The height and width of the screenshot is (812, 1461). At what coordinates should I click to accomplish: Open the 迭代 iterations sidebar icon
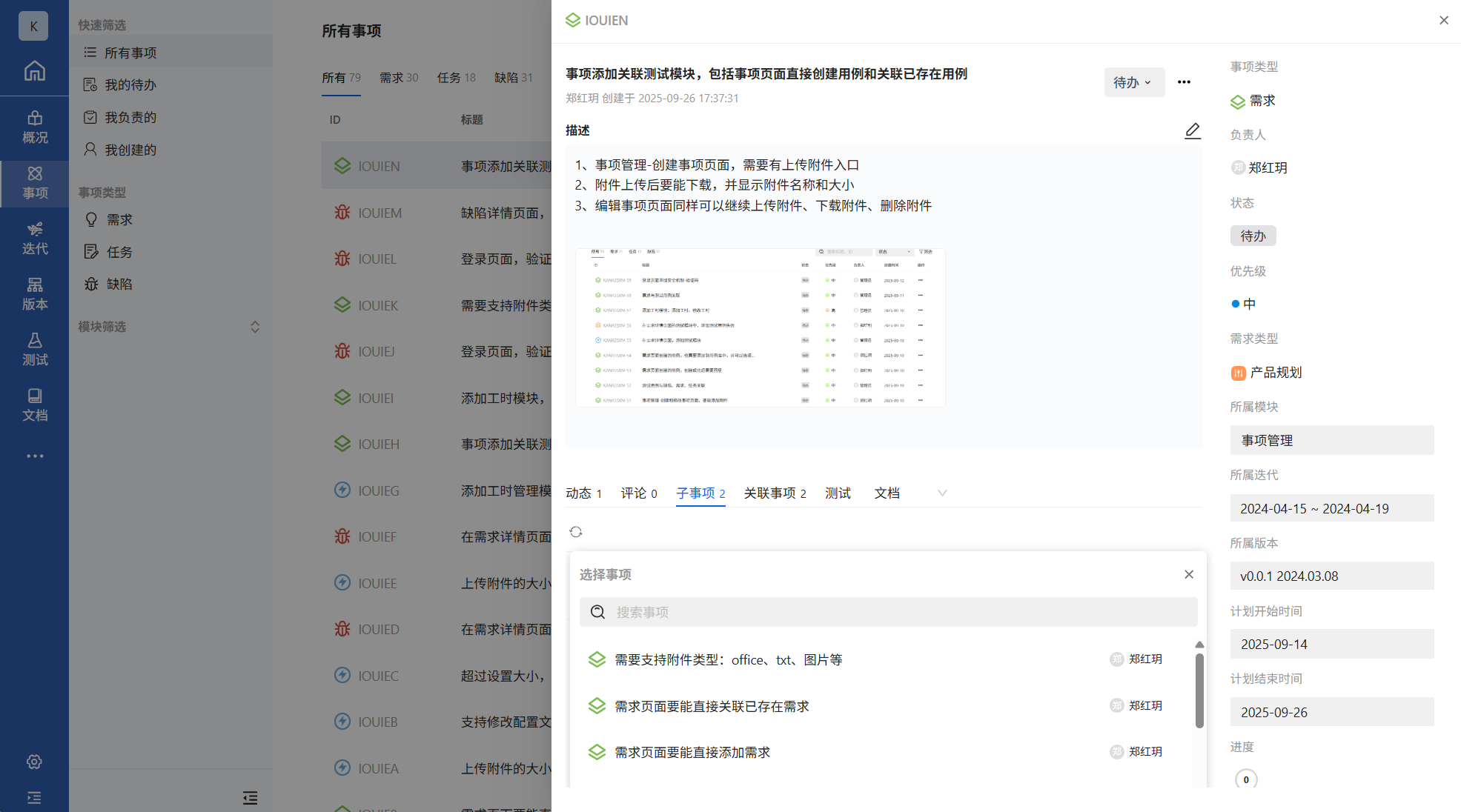click(x=34, y=239)
